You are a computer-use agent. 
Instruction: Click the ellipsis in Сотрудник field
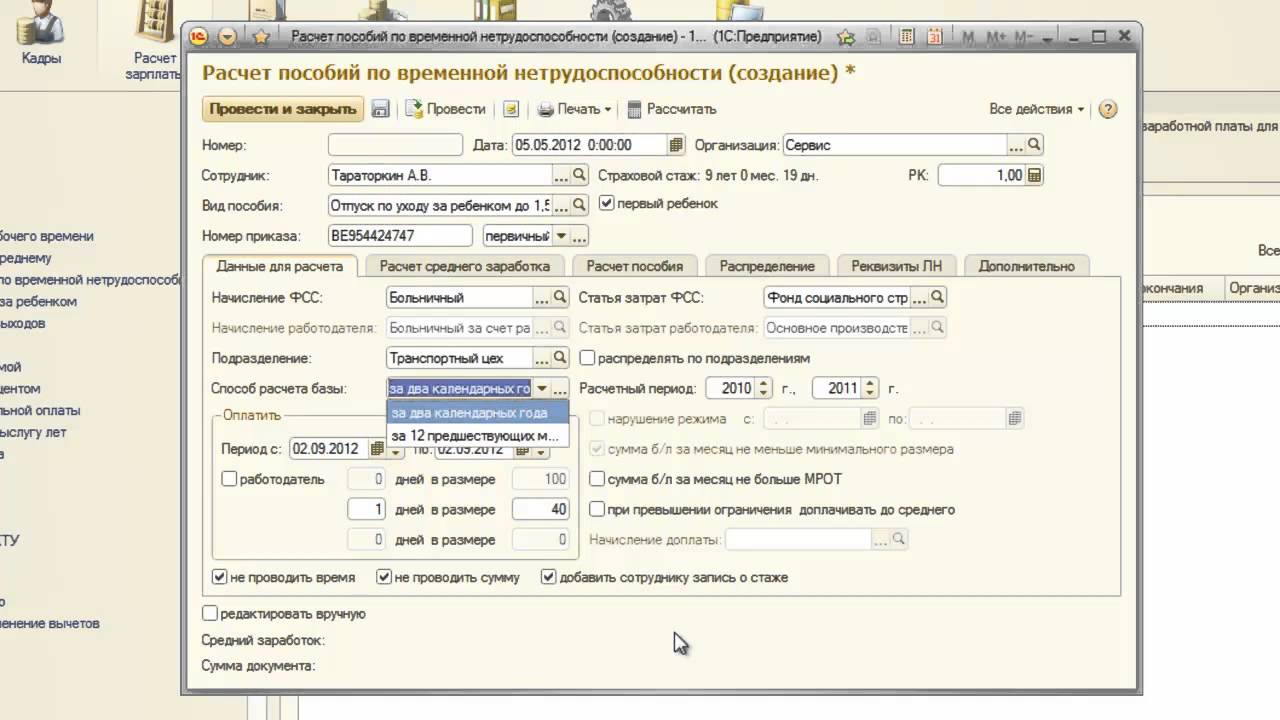click(x=560, y=175)
